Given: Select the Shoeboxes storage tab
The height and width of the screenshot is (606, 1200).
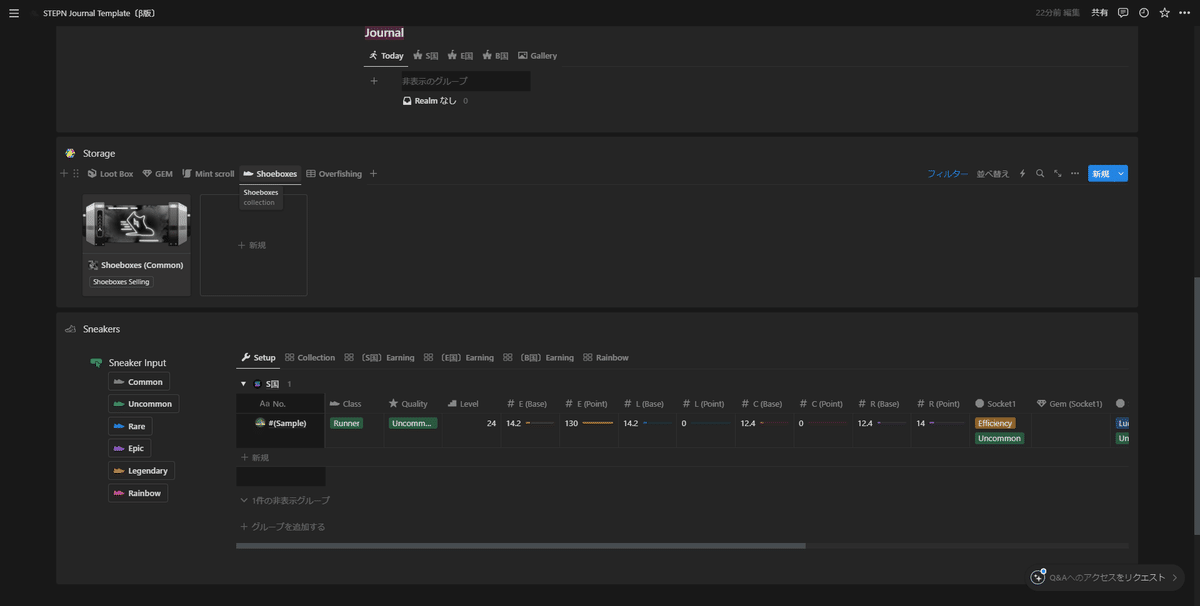Looking at the screenshot, I should (271, 174).
